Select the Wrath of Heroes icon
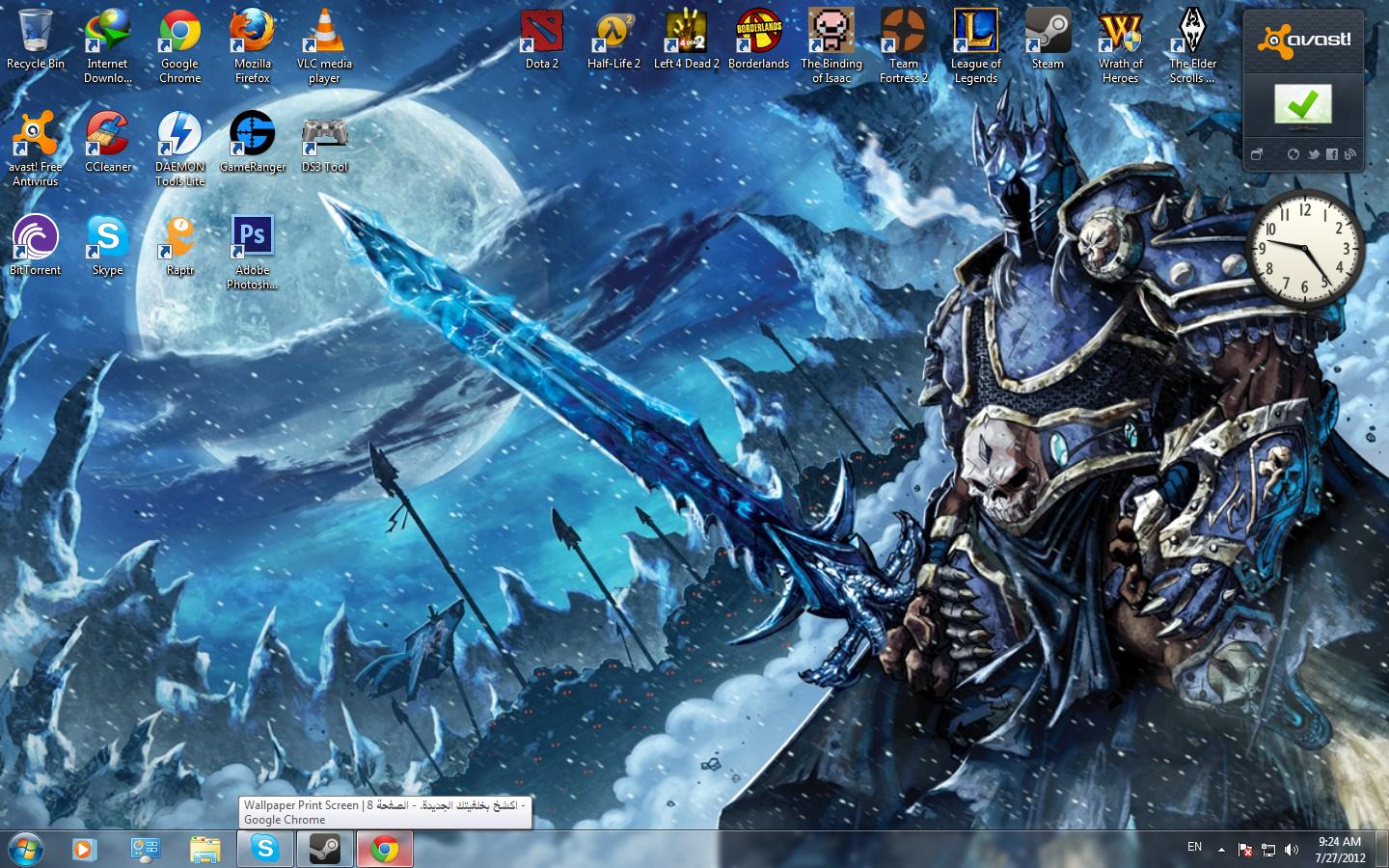Image resolution: width=1389 pixels, height=868 pixels. (1120, 47)
